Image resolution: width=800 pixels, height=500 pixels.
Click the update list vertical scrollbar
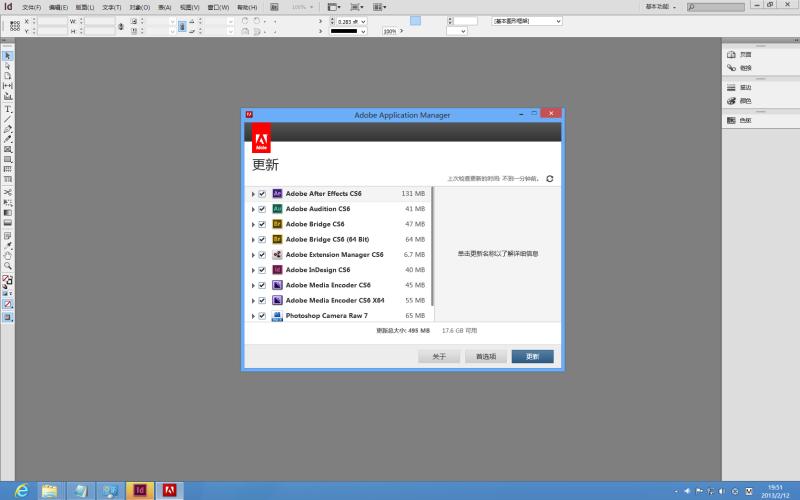pos(433,246)
